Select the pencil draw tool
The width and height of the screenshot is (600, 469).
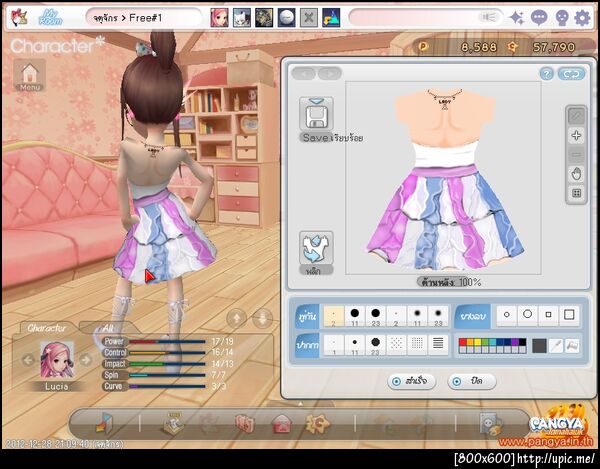tap(576, 116)
